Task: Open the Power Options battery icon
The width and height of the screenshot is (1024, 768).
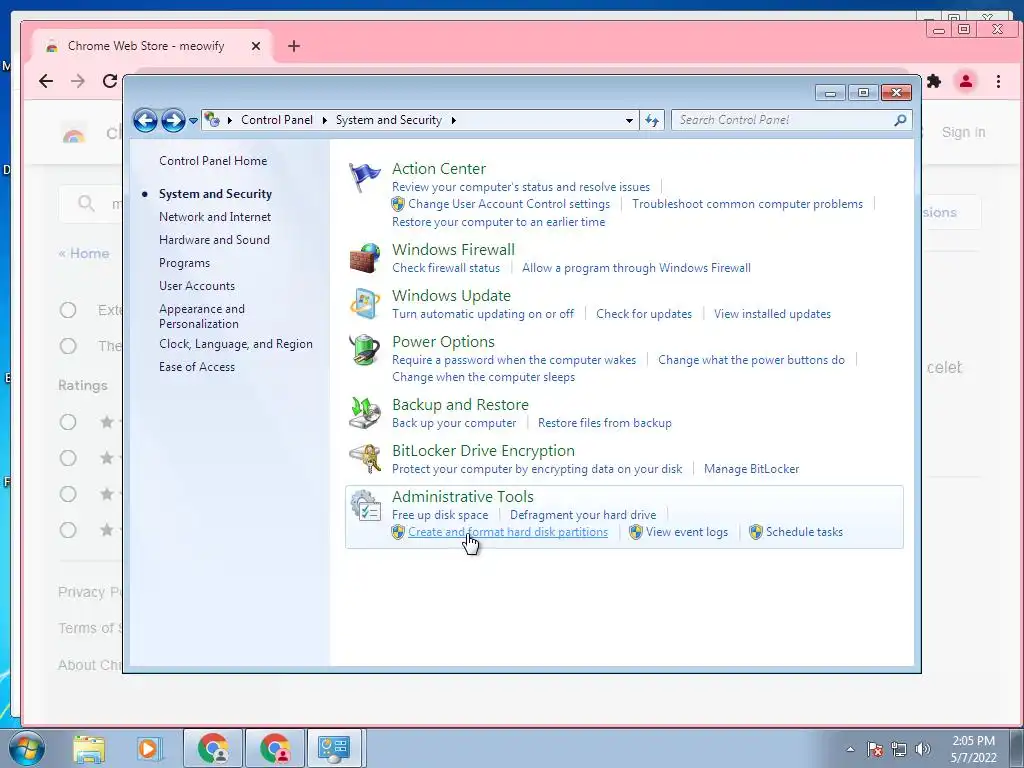Action: point(364,349)
